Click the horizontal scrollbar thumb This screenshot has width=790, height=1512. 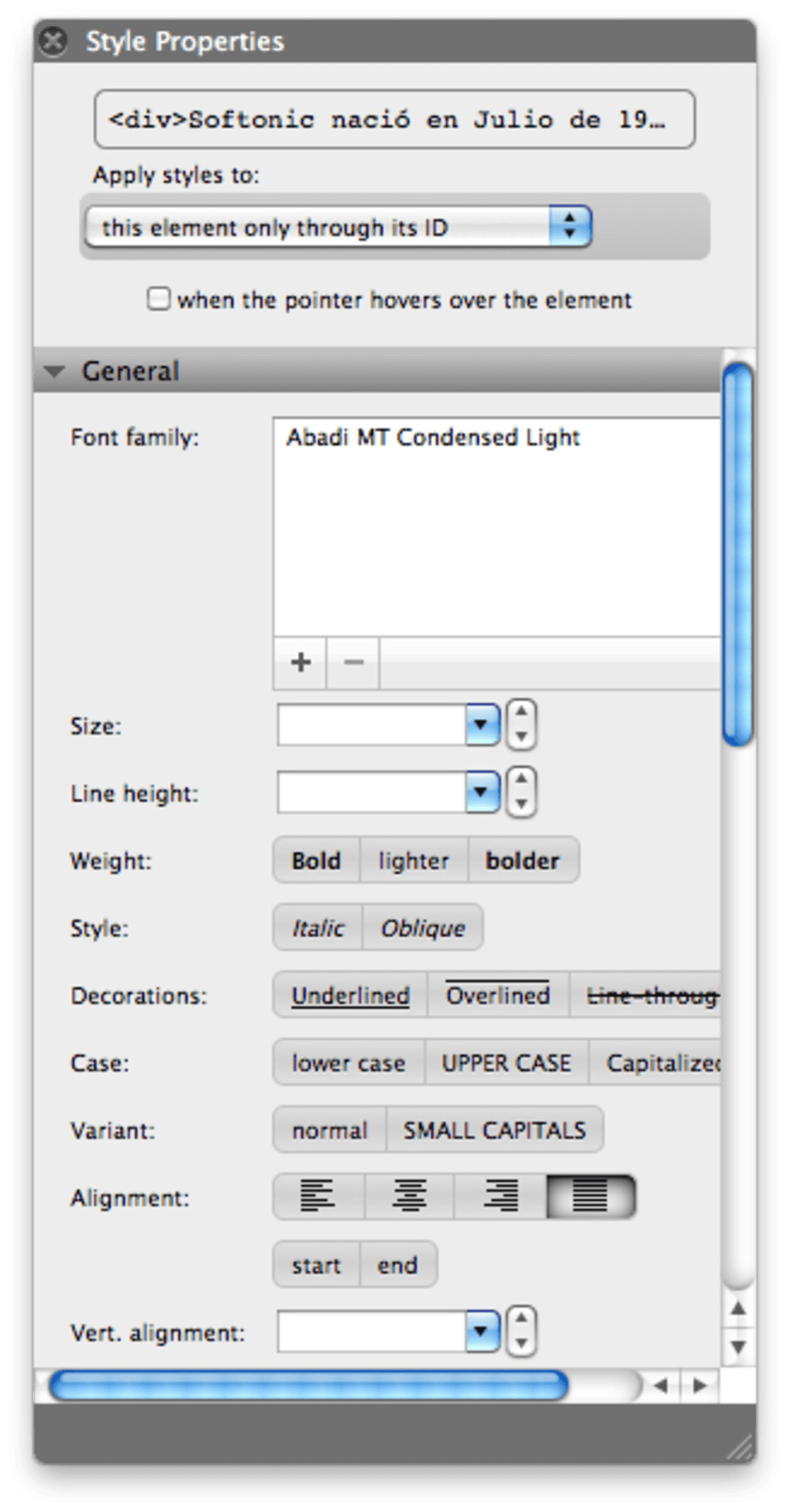308,1385
